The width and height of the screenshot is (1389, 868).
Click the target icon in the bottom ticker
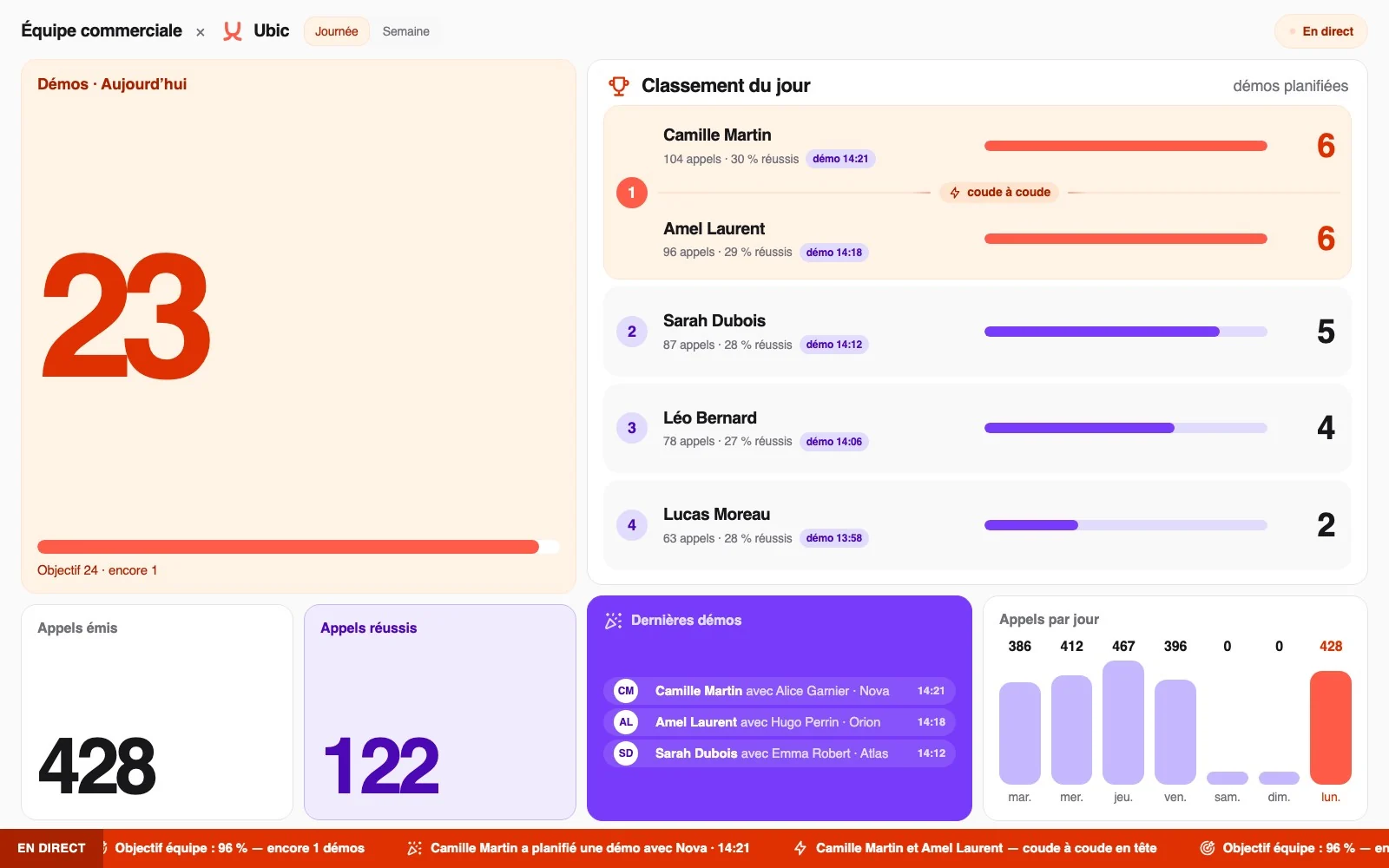(1208, 848)
